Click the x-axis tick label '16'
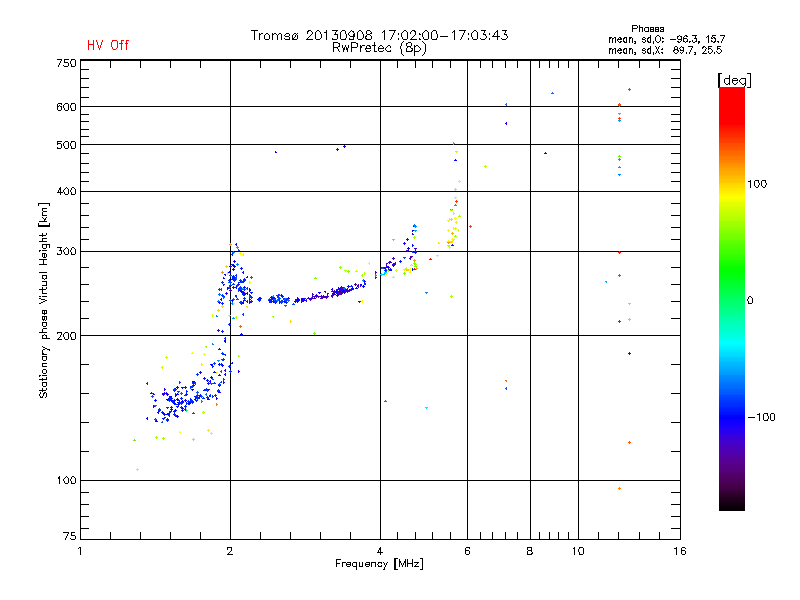The width and height of the screenshot is (800, 600). coord(680,551)
